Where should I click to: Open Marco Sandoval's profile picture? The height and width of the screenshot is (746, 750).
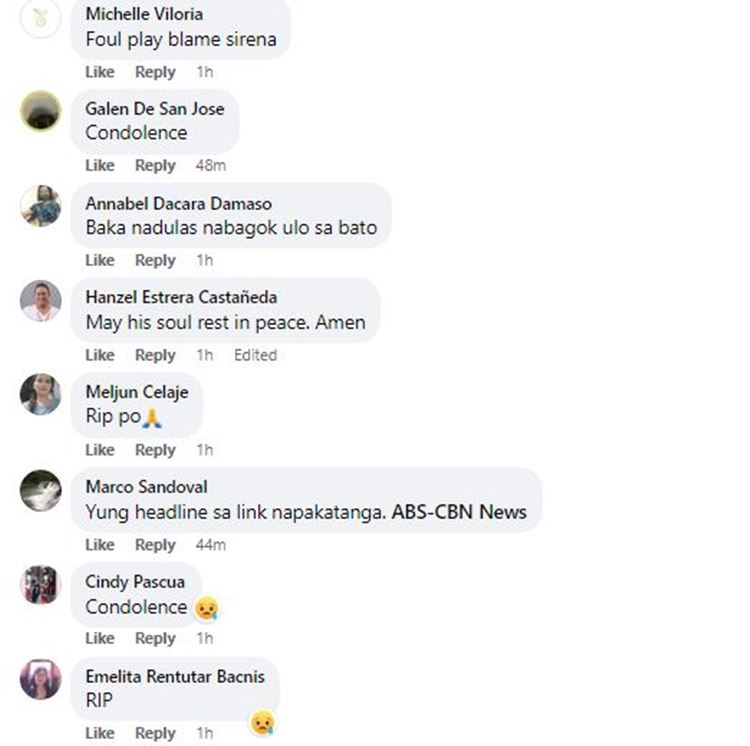[x=41, y=490]
